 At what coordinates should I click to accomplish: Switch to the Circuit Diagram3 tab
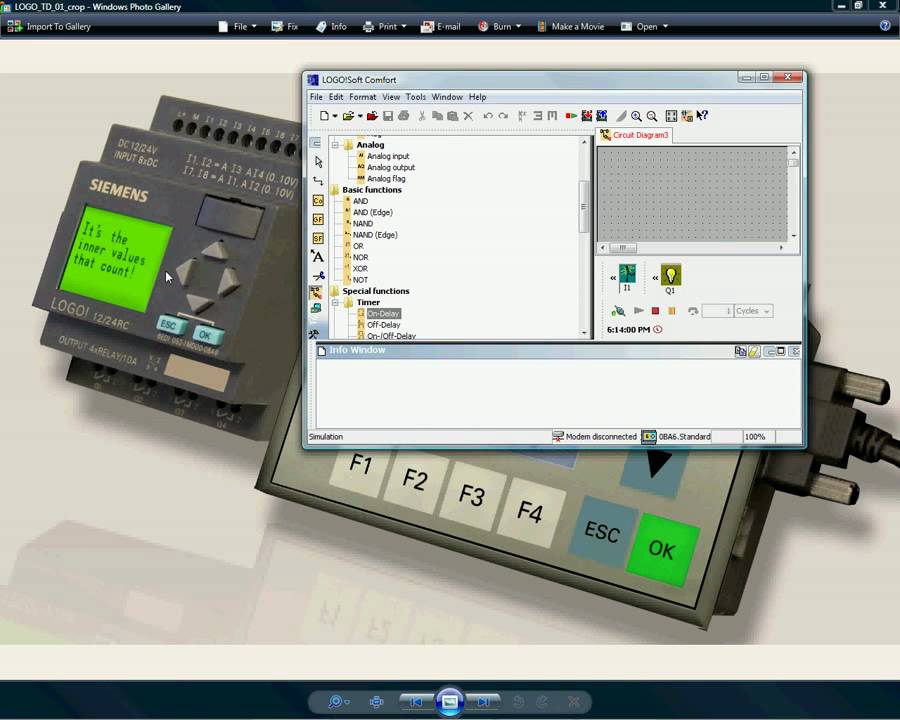click(634, 135)
